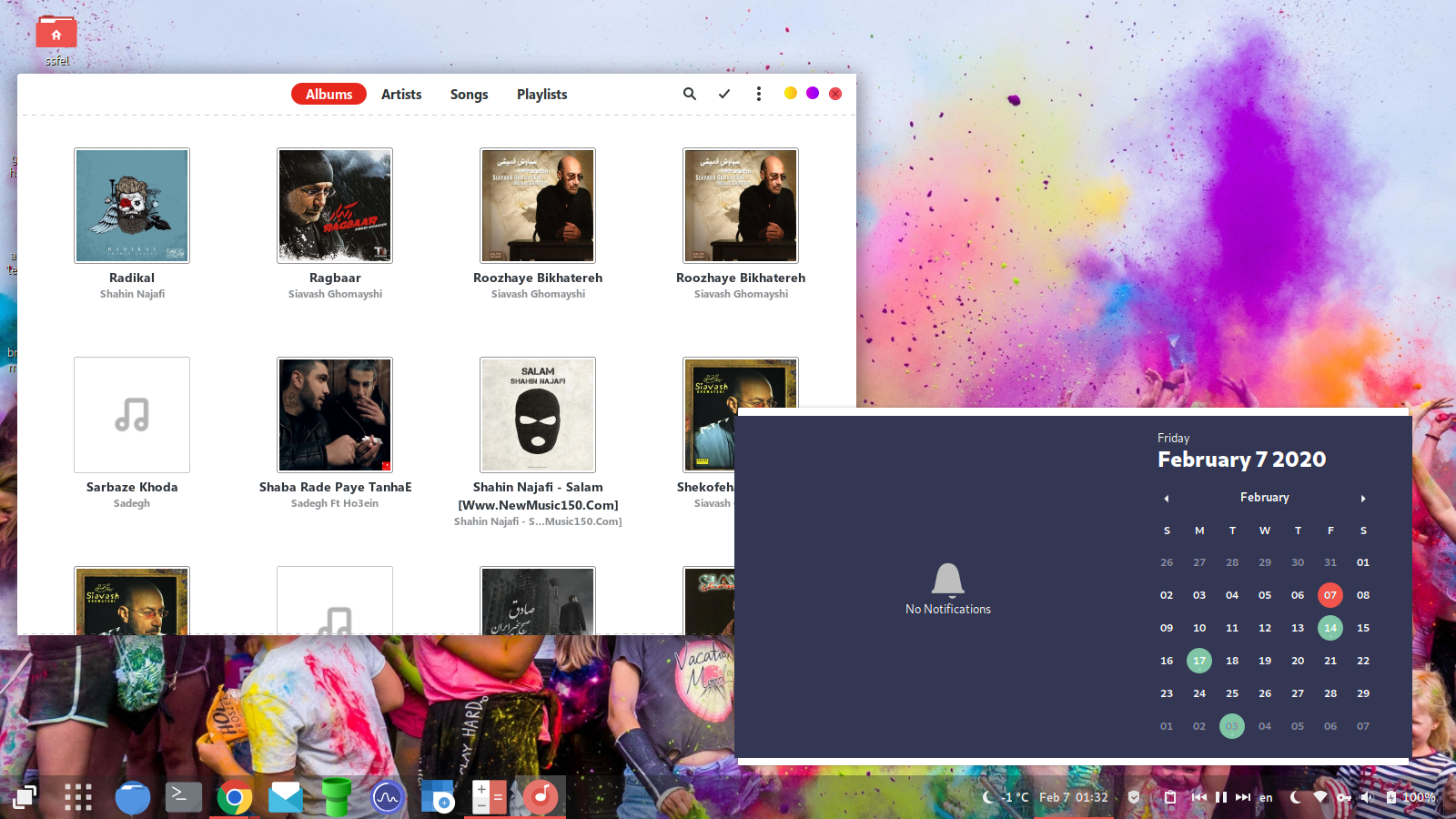Click the yellow minimize button of music player
This screenshot has width=1456, height=819.
pyautogui.click(x=791, y=93)
